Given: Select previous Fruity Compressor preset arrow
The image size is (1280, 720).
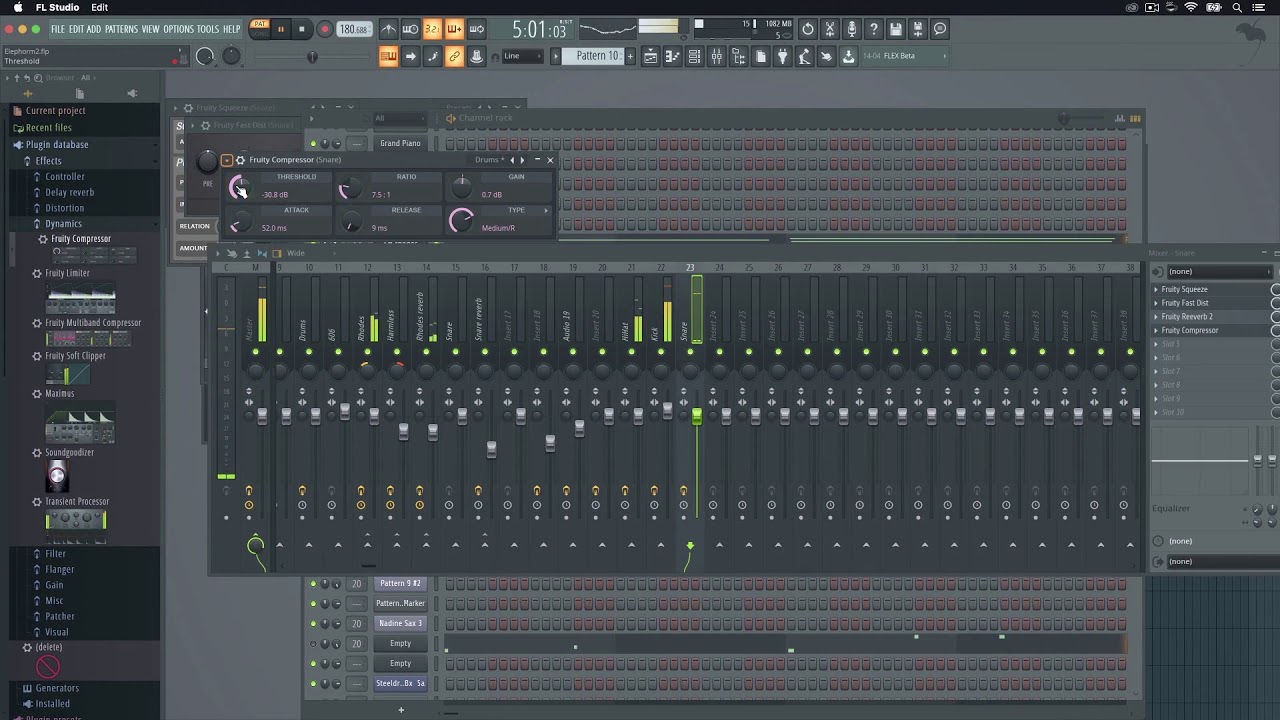Looking at the screenshot, I should (x=512, y=160).
